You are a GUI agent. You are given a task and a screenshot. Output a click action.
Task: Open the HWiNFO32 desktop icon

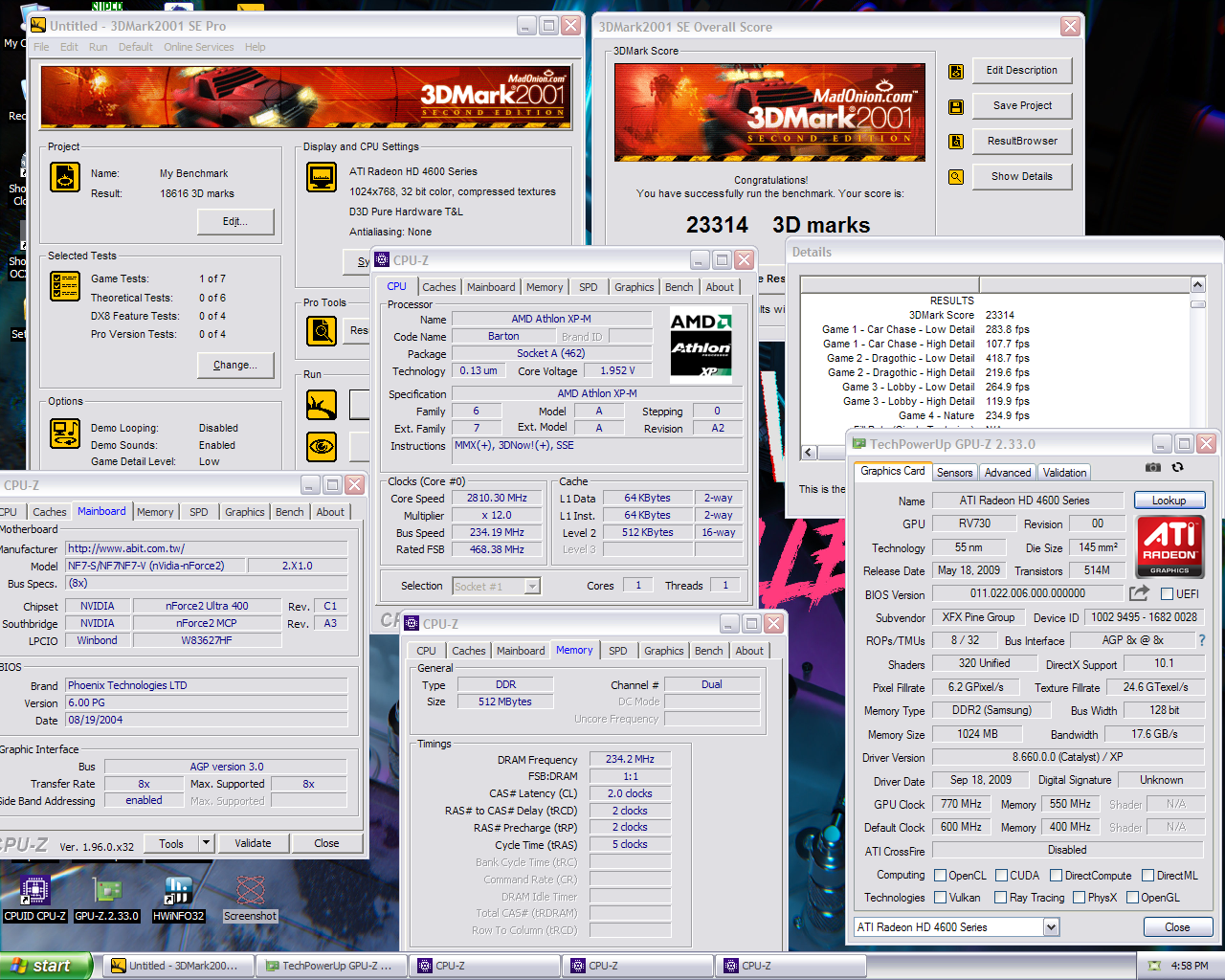pos(178,899)
